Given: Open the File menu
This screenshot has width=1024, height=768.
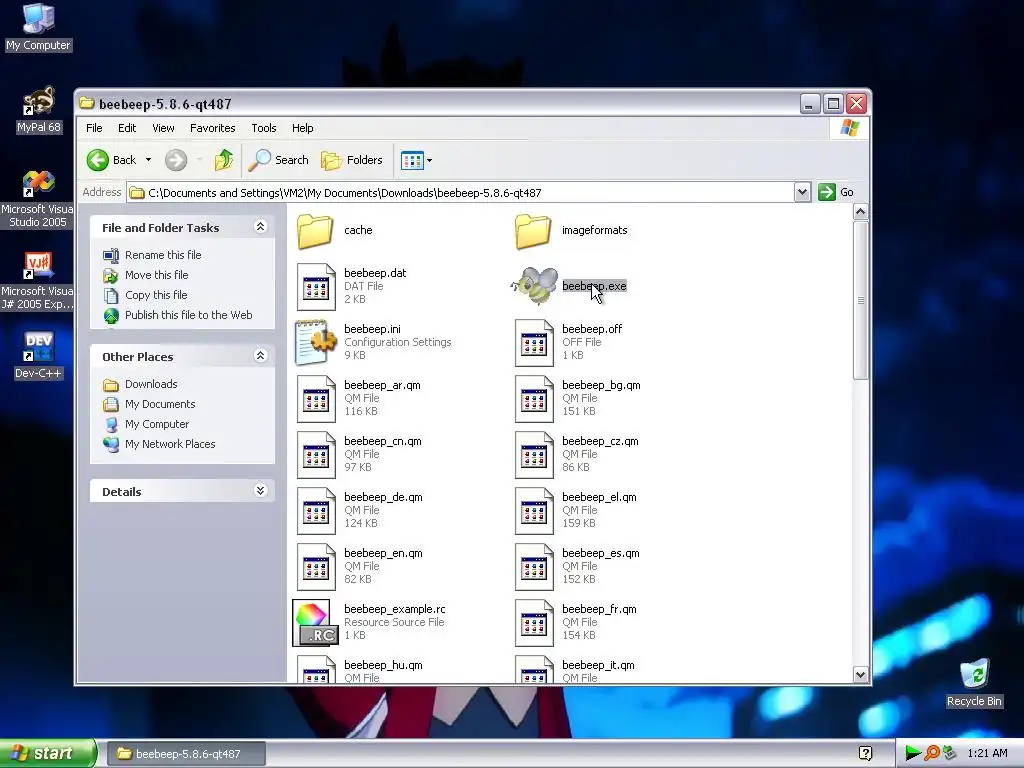Looking at the screenshot, I should [94, 128].
